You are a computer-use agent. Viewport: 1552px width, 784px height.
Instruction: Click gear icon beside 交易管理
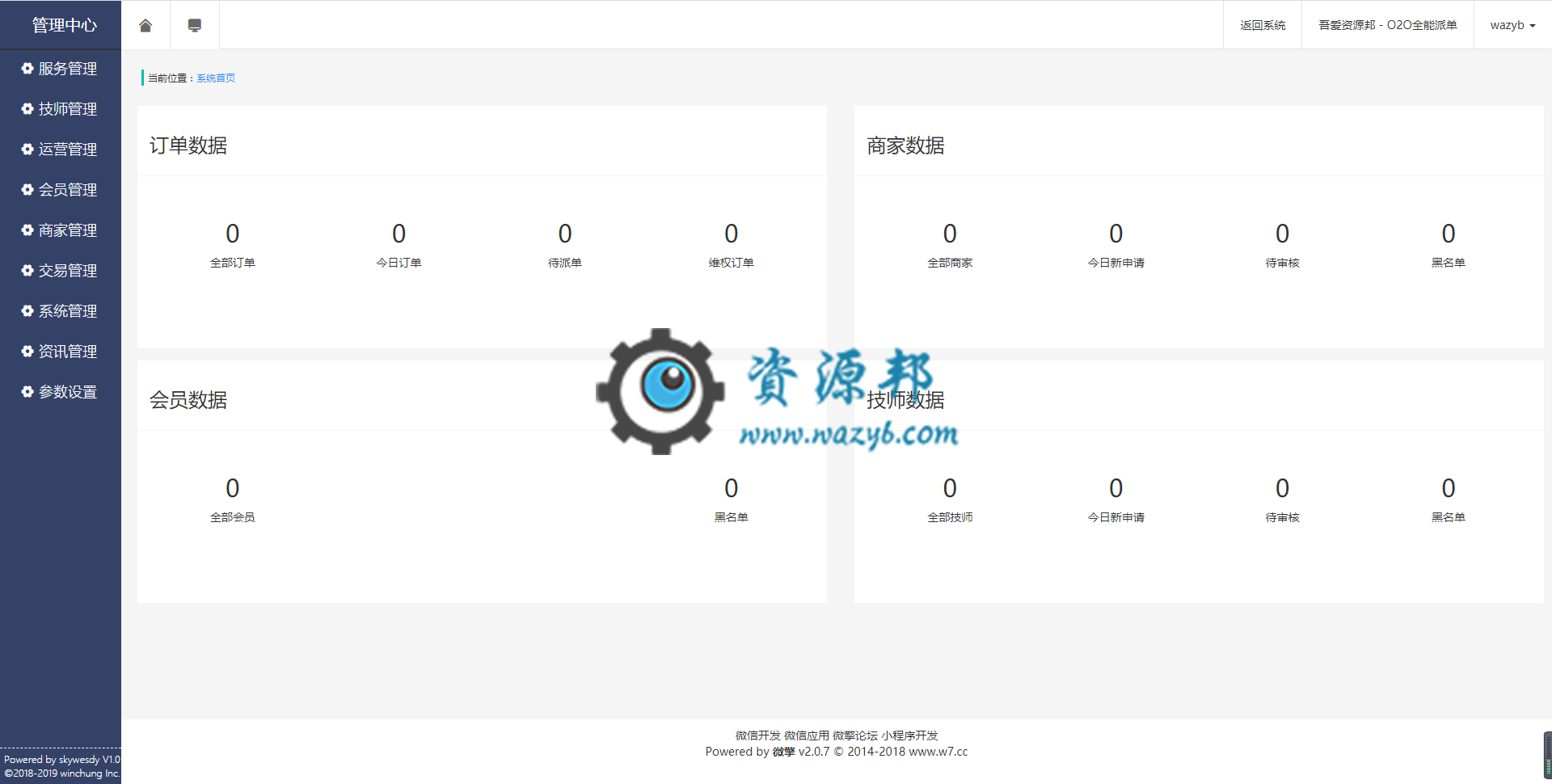click(x=27, y=271)
